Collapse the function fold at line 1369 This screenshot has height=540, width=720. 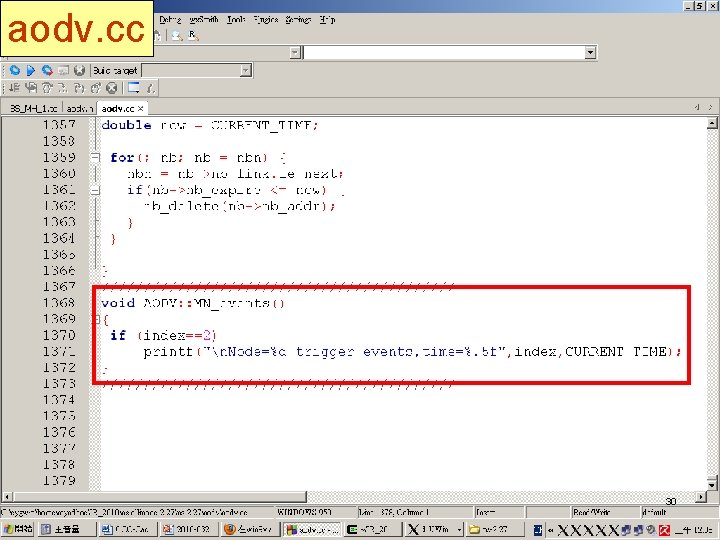[x=96, y=319]
